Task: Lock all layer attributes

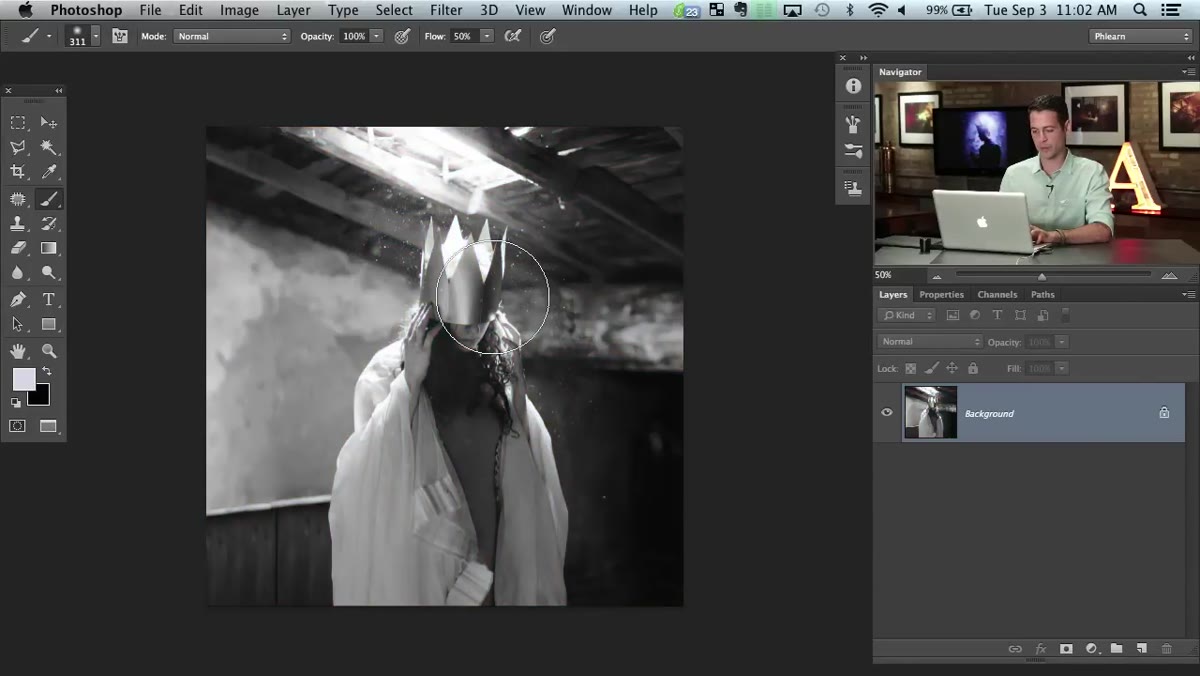Action: (x=973, y=368)
